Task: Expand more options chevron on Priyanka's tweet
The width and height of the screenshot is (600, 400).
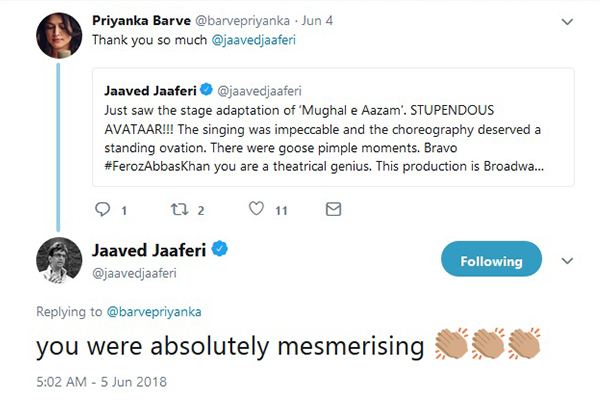Action: [567, 22]
